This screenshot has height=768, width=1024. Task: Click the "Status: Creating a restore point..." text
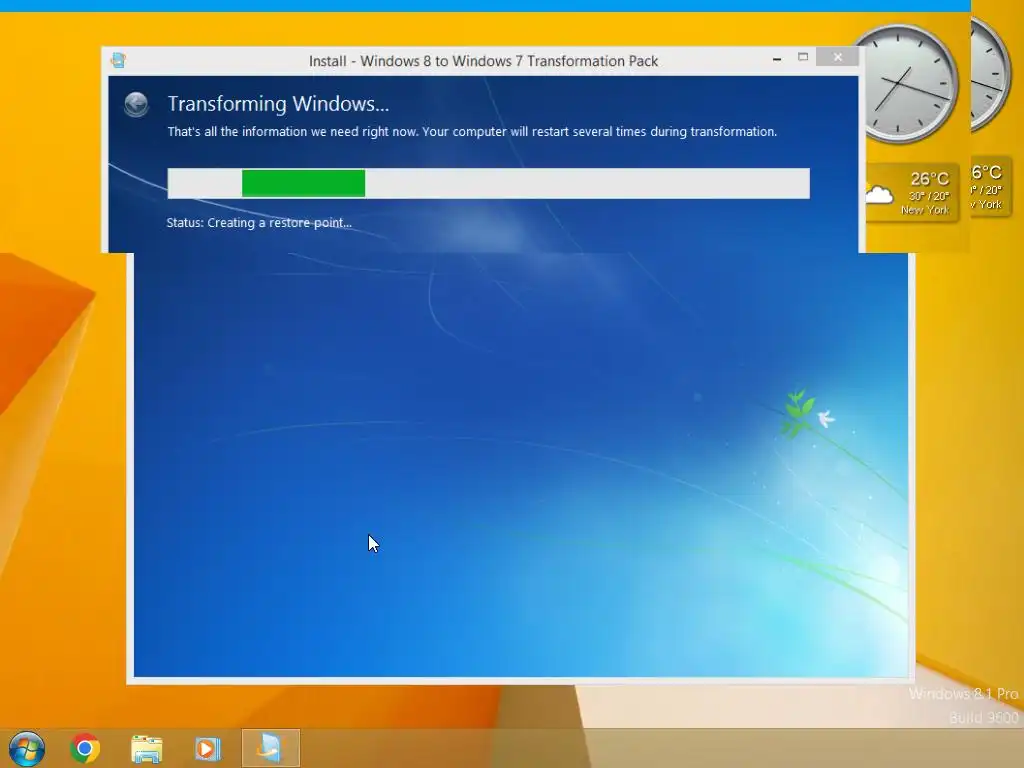point(259,223)
